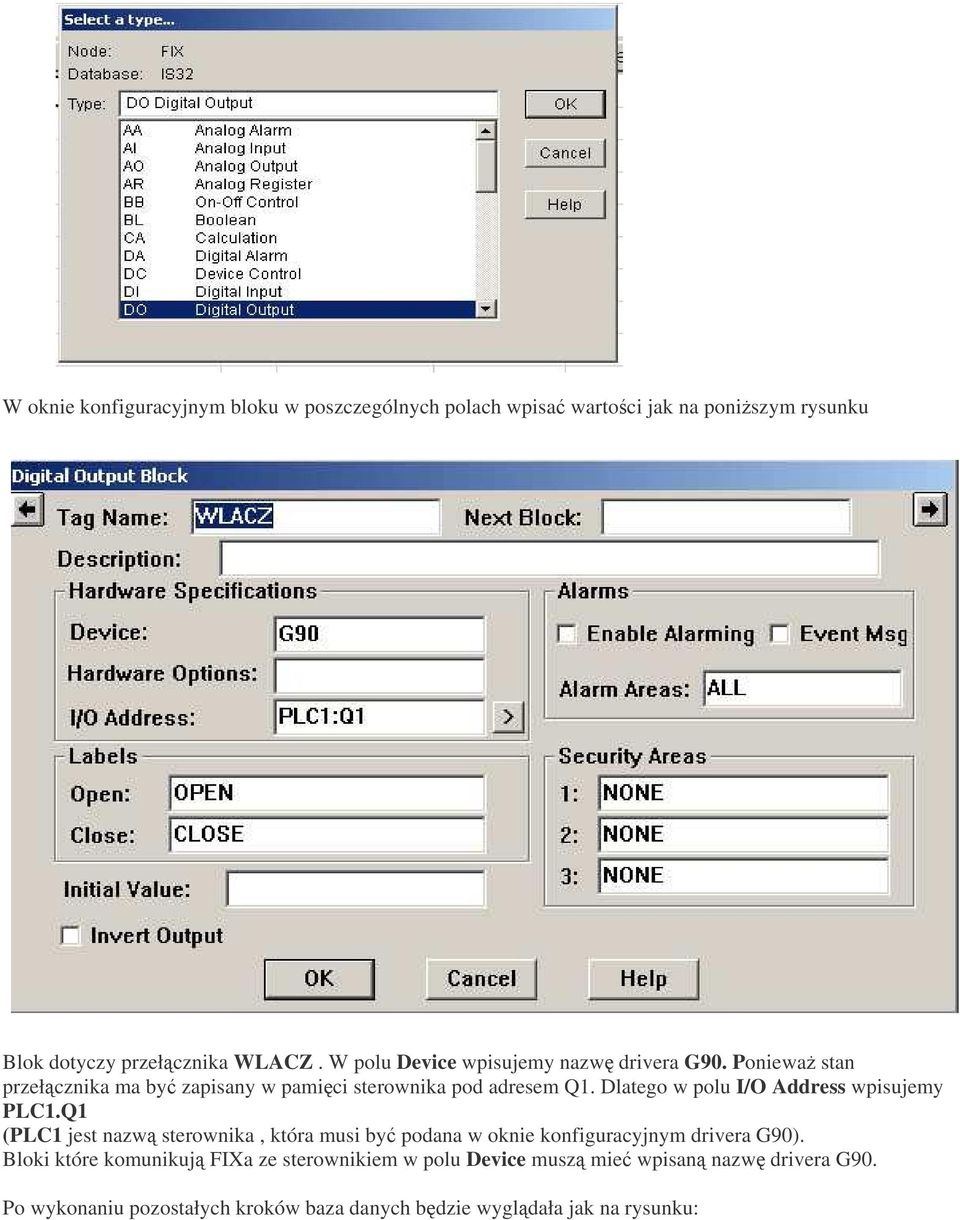Image resolution: width=960 pixels, height=1220 pixels.
Task: Click the Tag Name field WLACZ
Action: pos(315,517)
